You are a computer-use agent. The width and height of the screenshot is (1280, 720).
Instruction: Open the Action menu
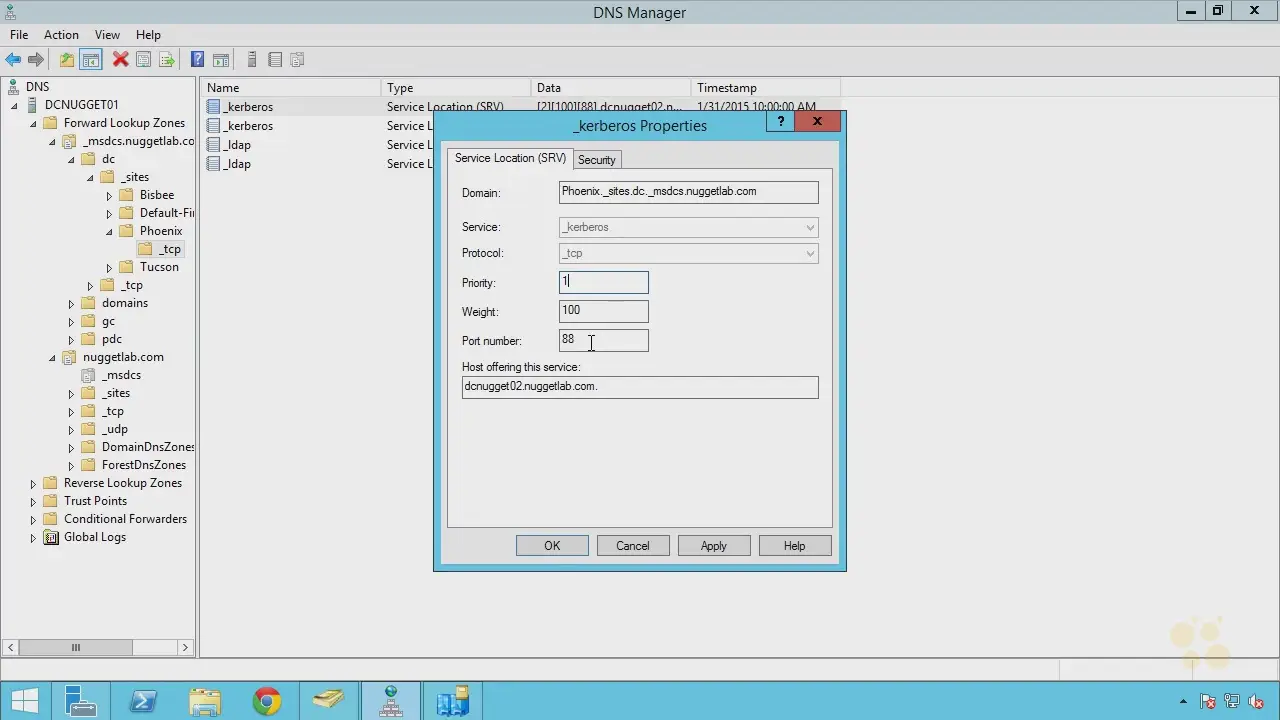coord(61,34)
